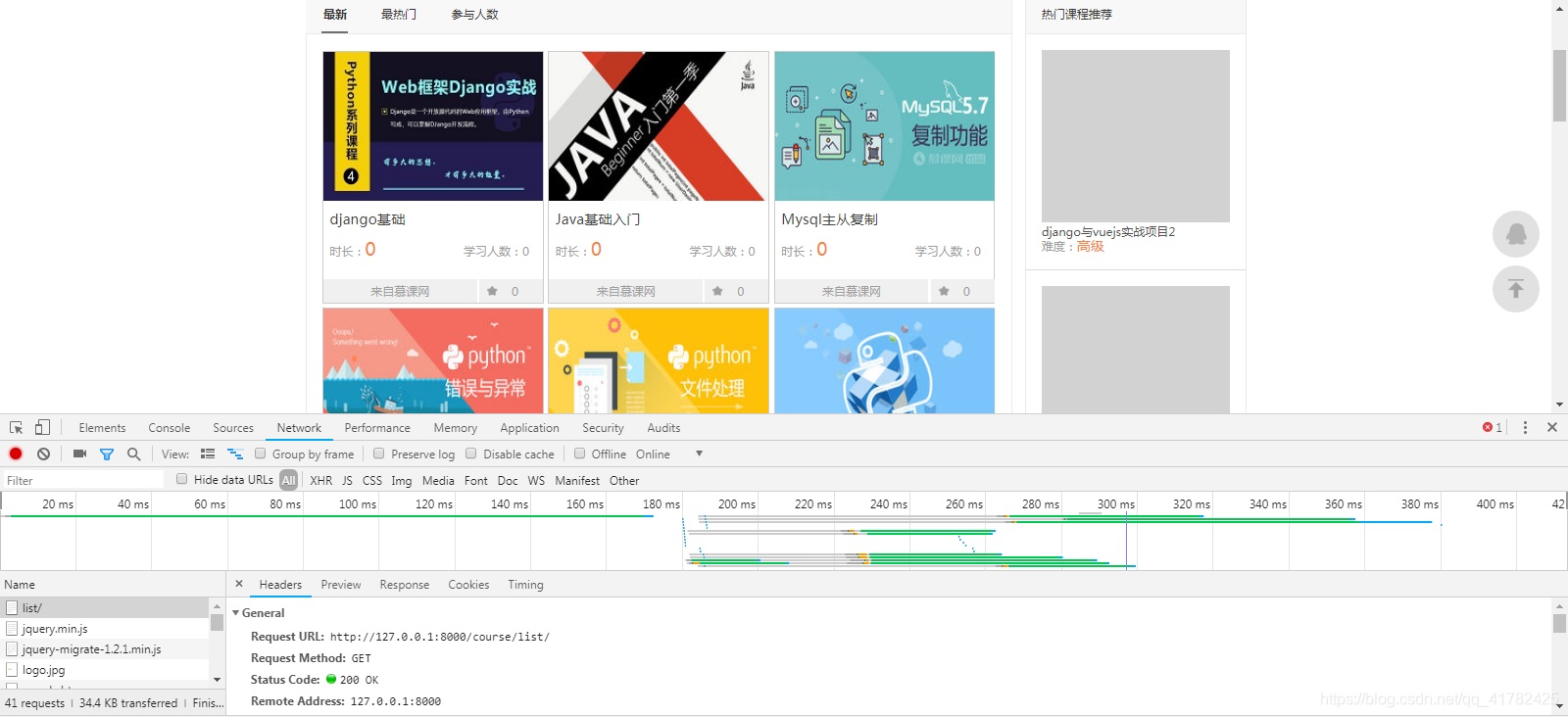Screen dimensions: 1568x717
Task: Open the Elements panel tab
Action: pos(102,428)
